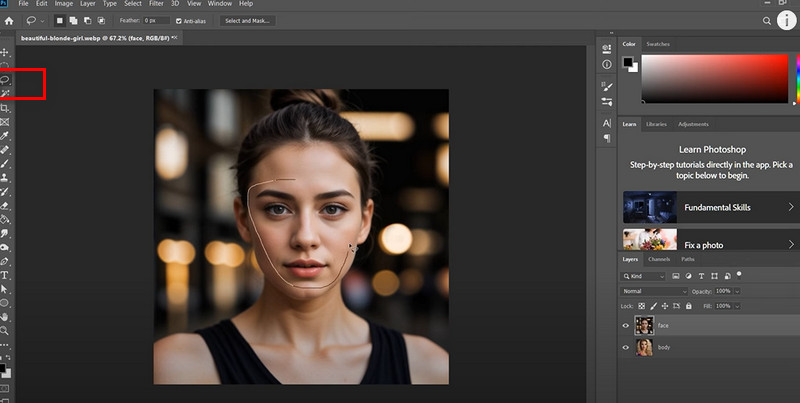
Task: Choose Add to Selection mode
Action: (73, 21)
